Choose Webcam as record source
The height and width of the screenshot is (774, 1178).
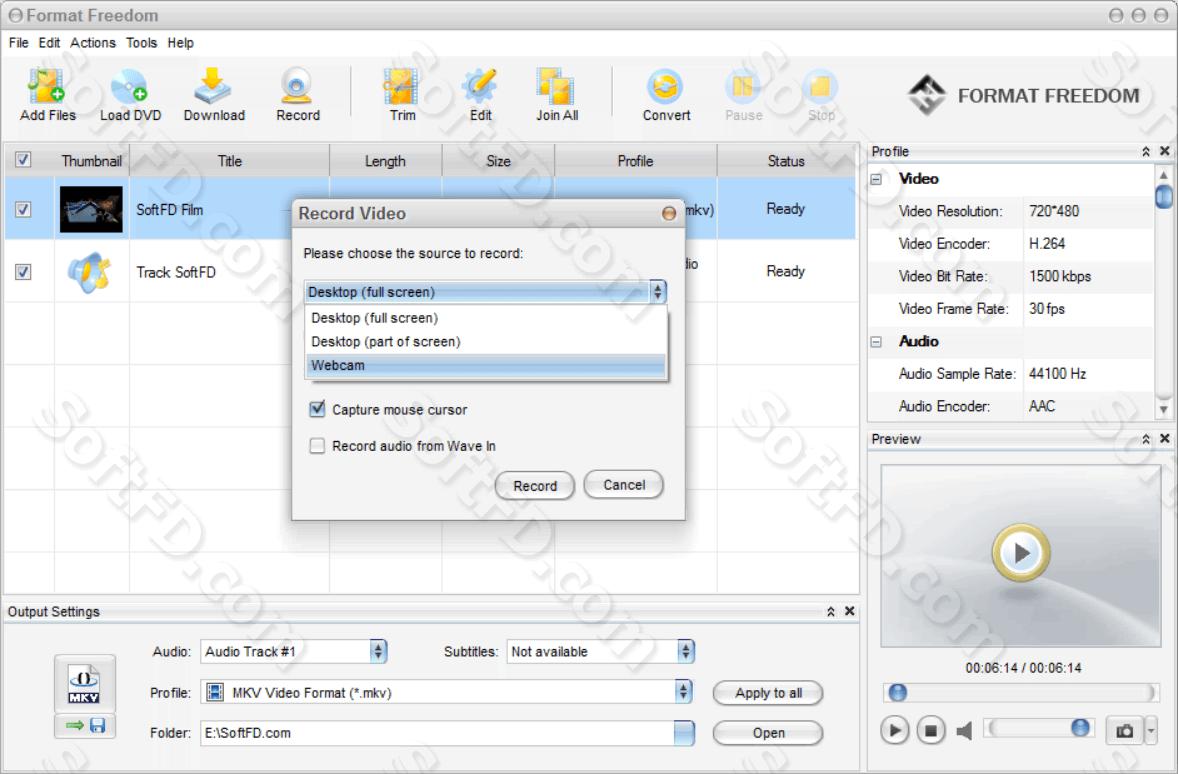[x=486, y=365]
